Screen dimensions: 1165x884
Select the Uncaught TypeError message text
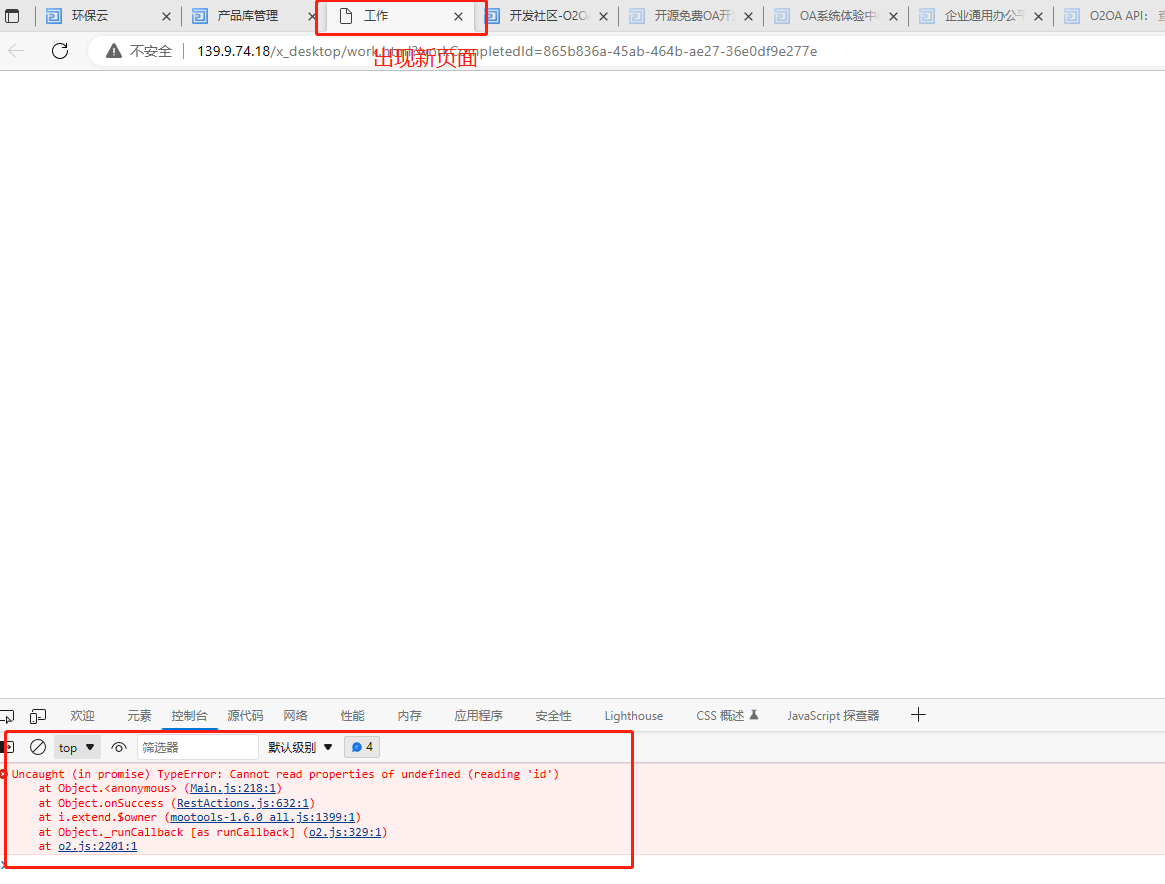tap(285, 774)
